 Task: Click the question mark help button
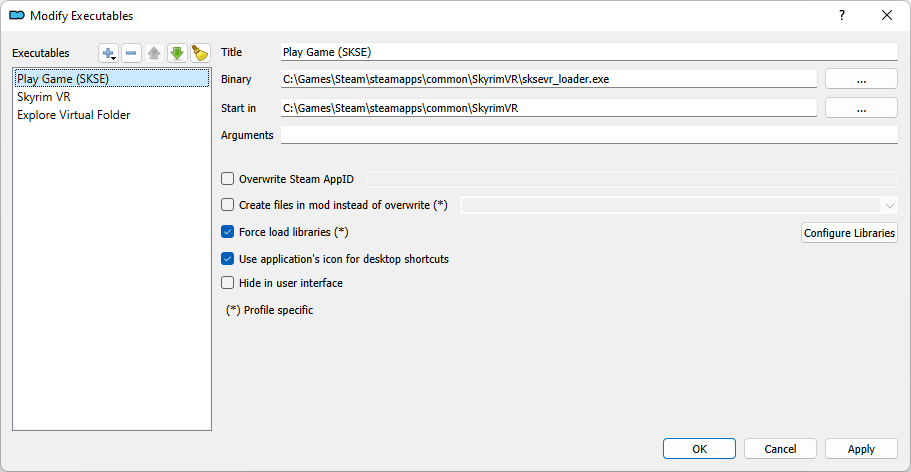[842, 16]
